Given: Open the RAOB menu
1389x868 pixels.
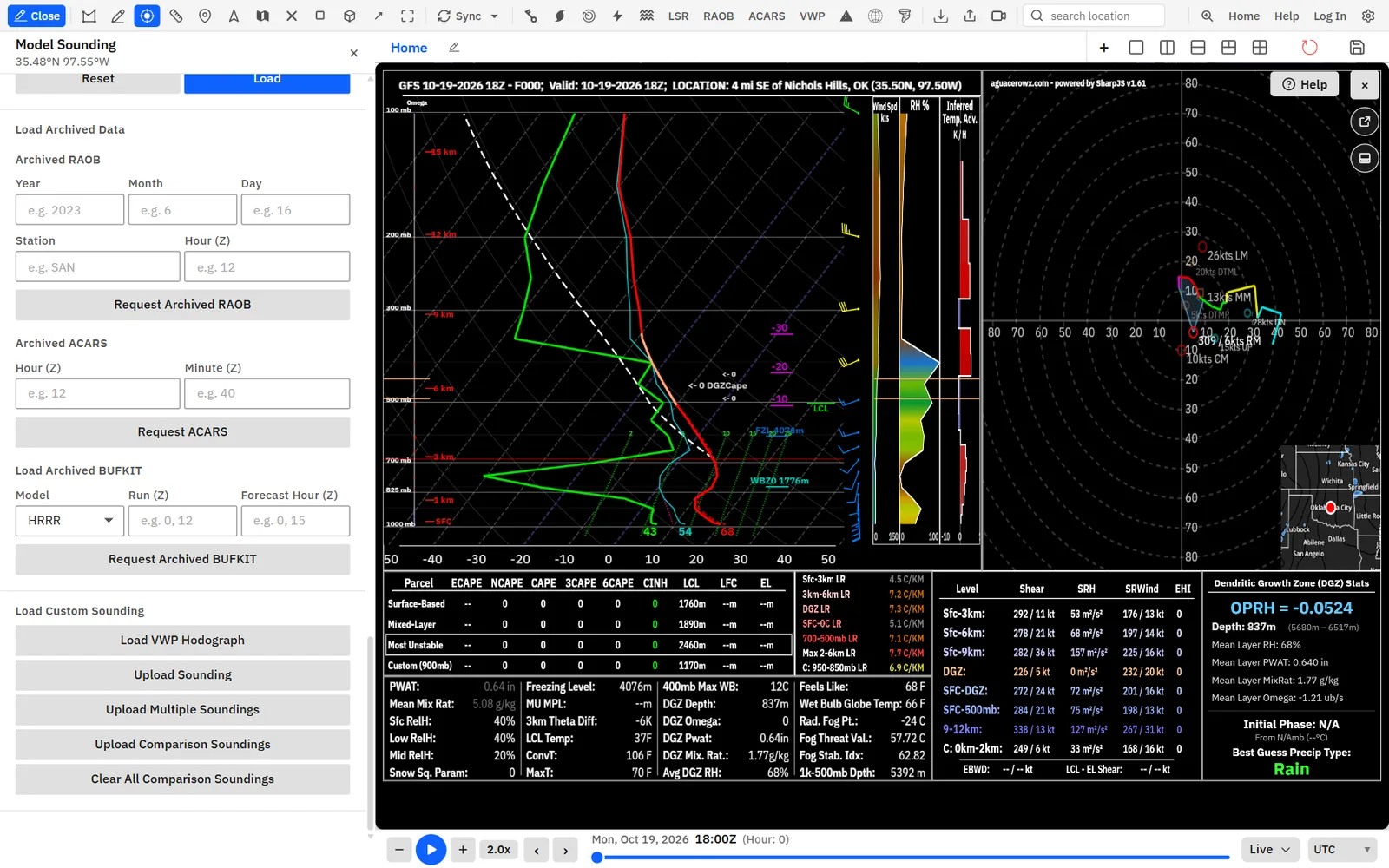Looking at the screenshot, I should [x=718, y=16].
